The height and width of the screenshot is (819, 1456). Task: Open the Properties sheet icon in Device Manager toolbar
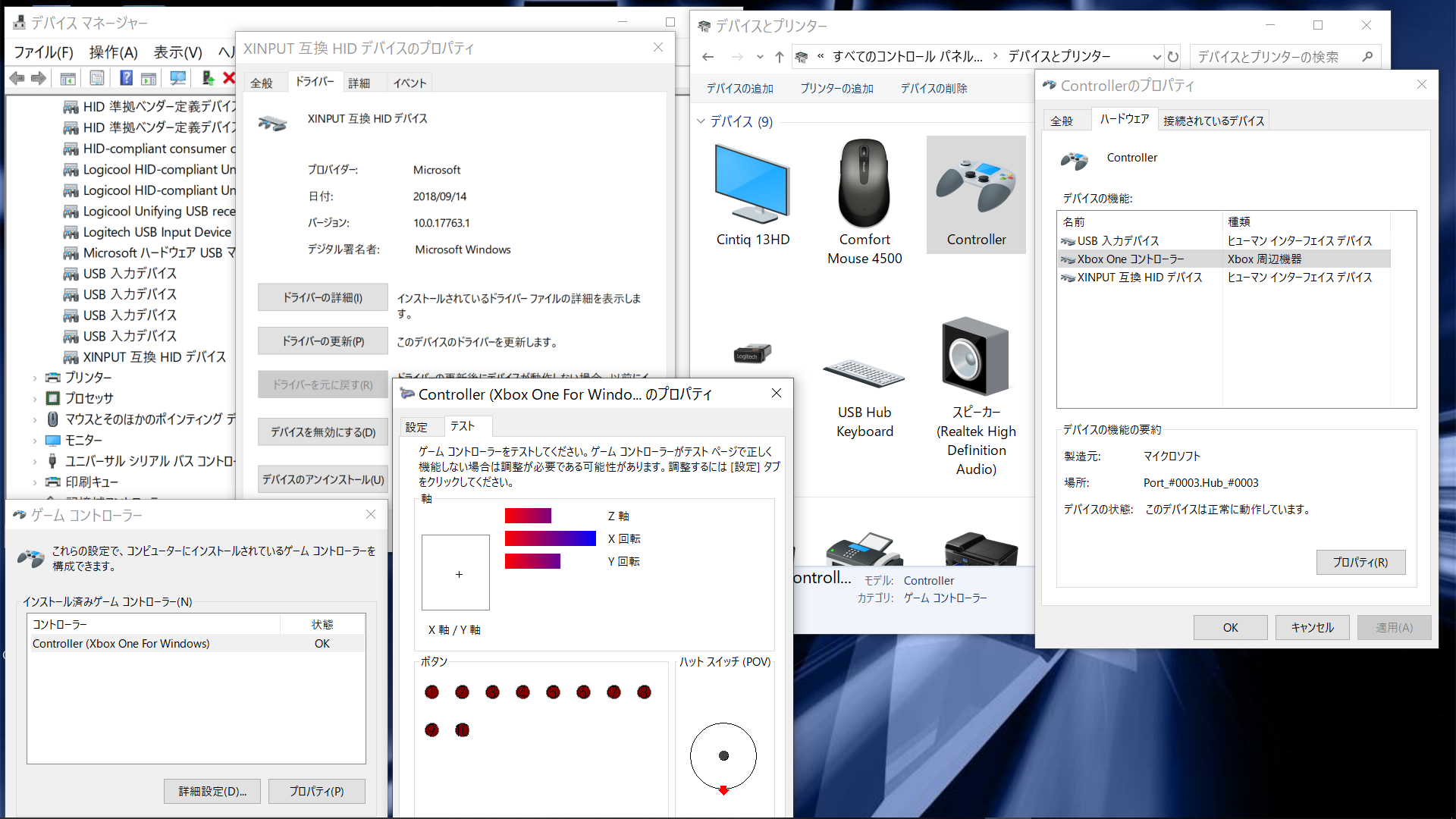coord(97,78)
